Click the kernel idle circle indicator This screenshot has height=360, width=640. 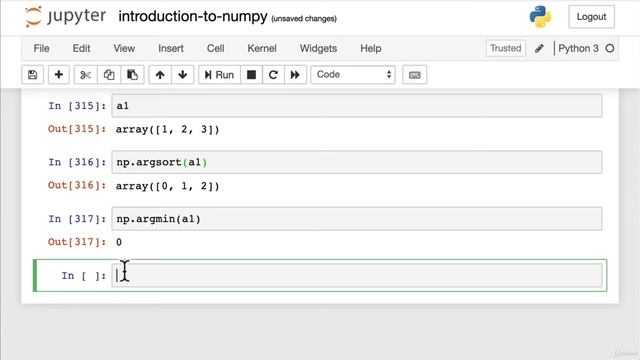pyautogui.click(x=610, y=48)
